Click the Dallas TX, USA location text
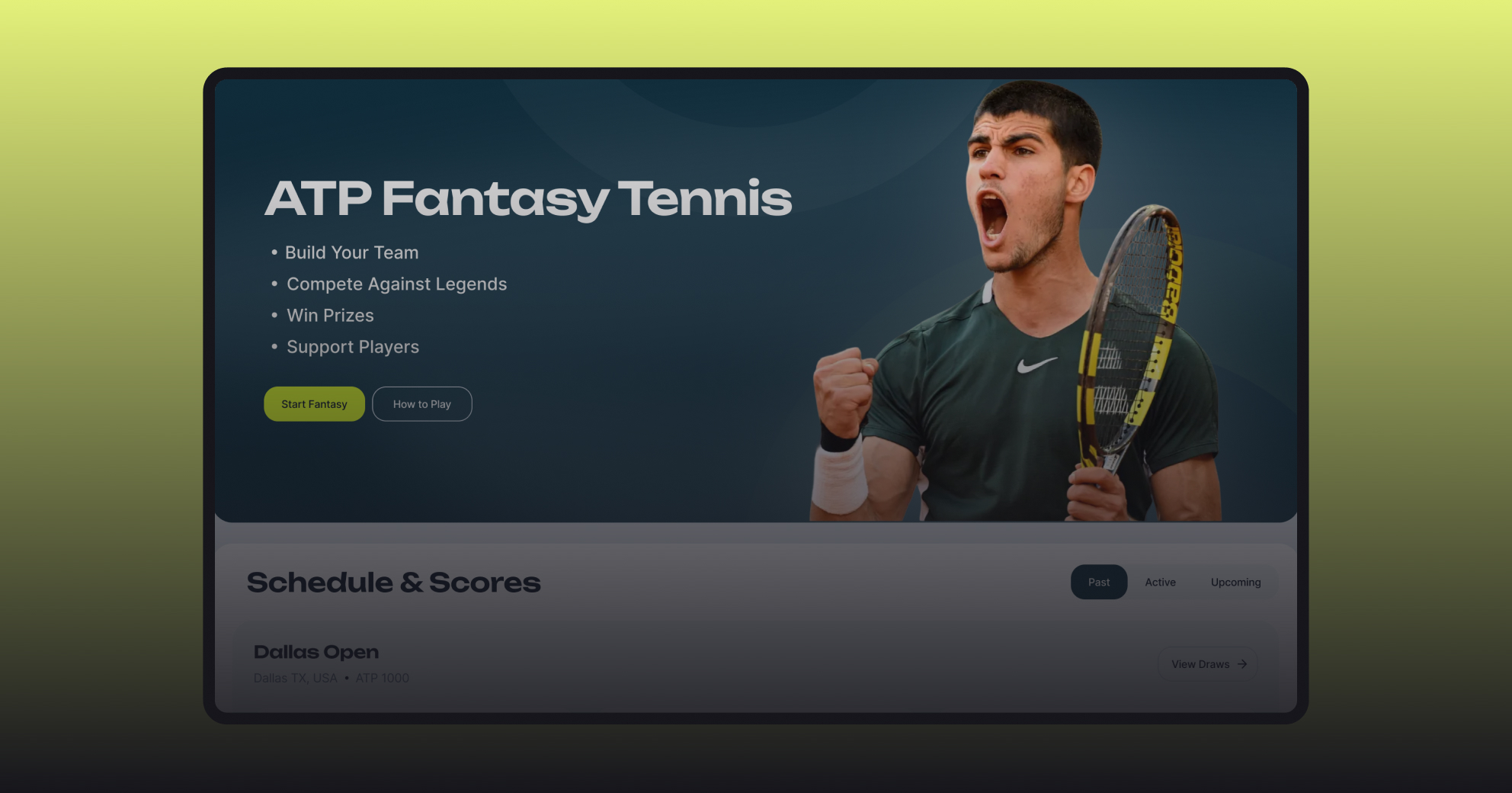 pos(296,678)
